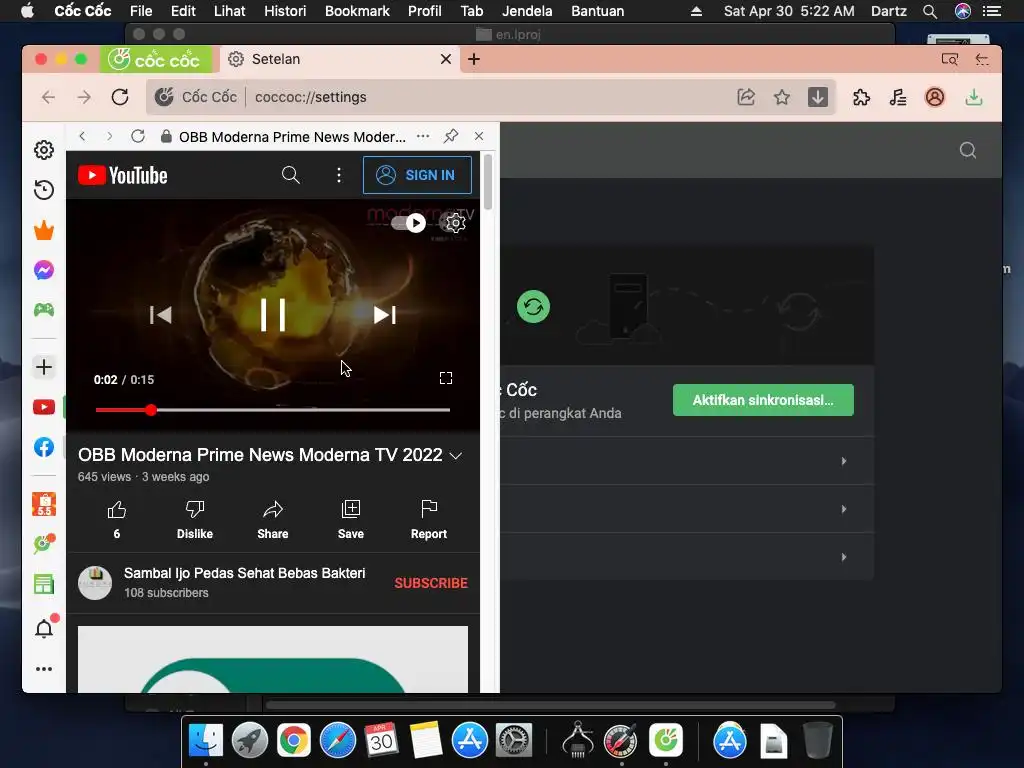
Task: Open profile avatar in toolbar
Action: coord(935,97)
